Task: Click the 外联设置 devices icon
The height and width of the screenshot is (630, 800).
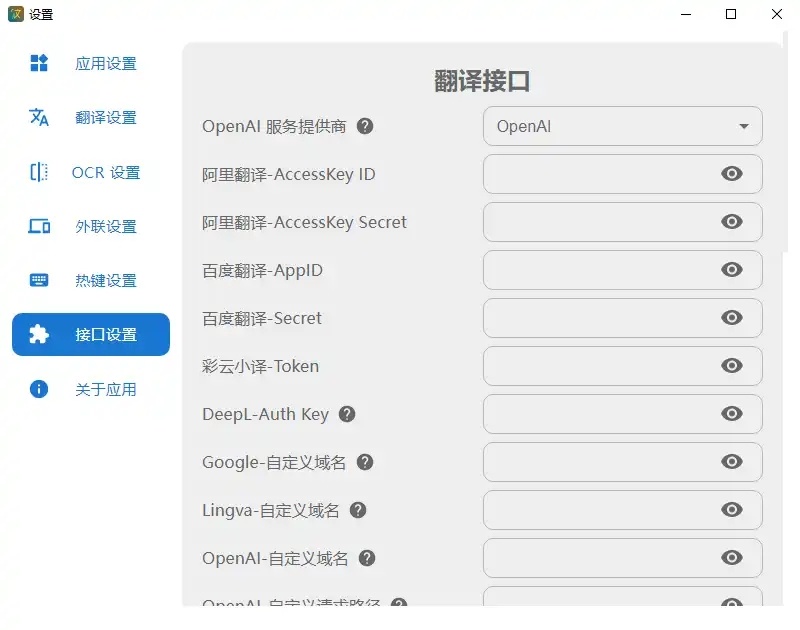Action: tap(39, 227)
